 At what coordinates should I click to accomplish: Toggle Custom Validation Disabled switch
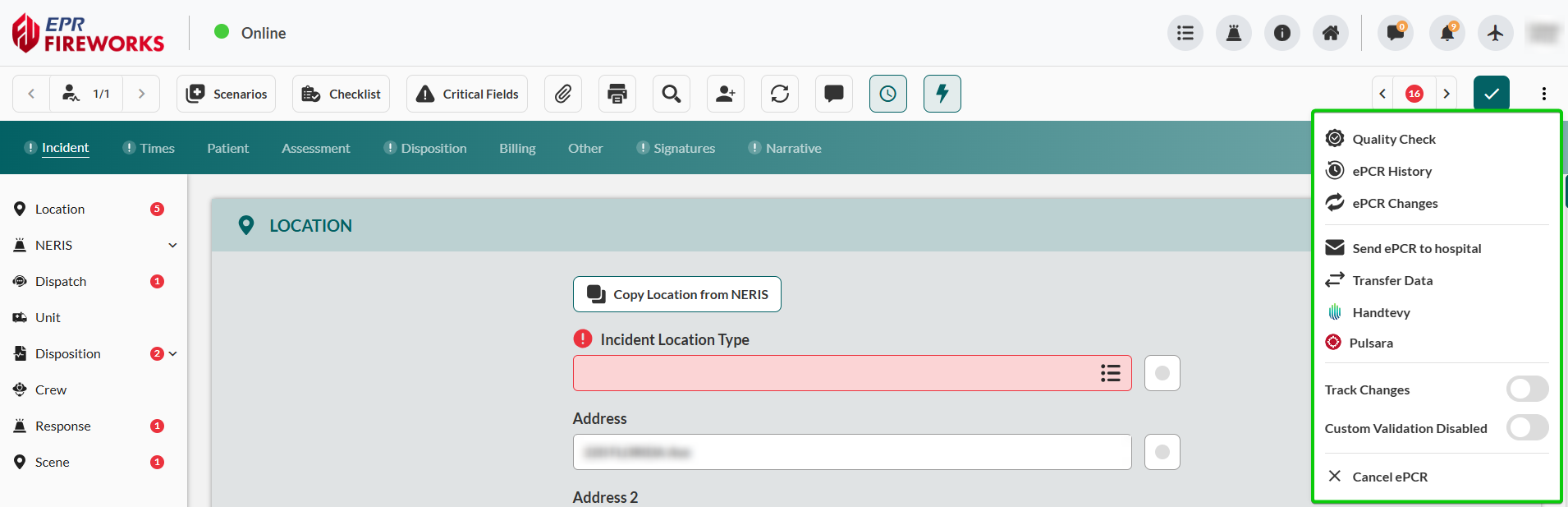point(1528,427)
